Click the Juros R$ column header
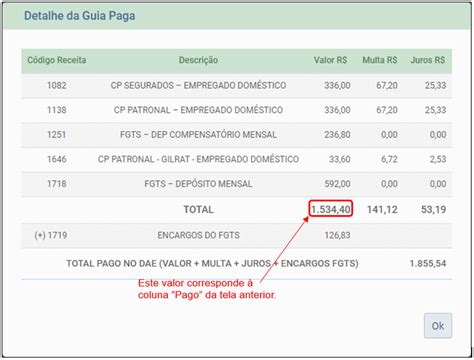Screen dimensions: 474x360 pos(428,60)
